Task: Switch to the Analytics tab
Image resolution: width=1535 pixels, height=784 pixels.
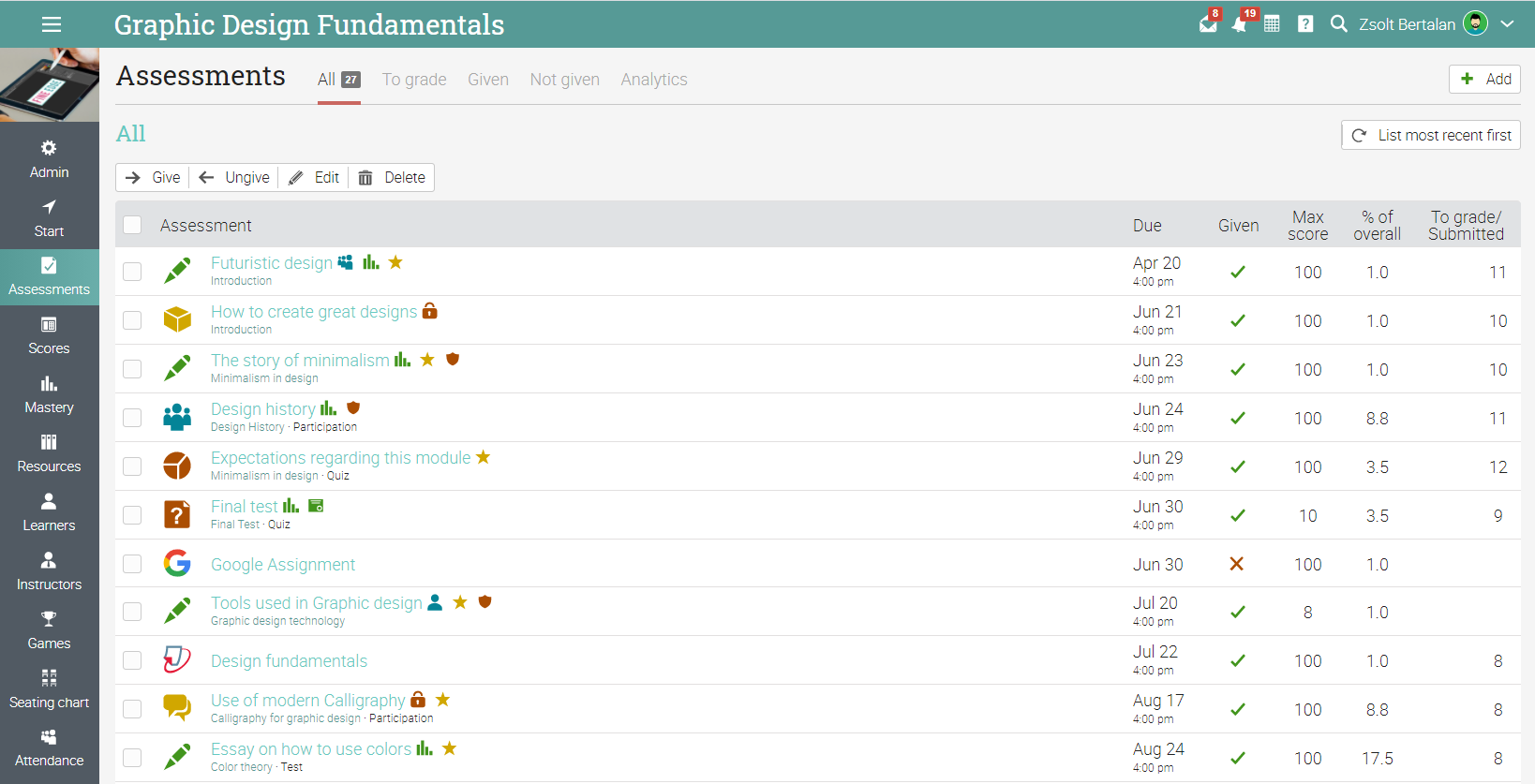Action: click(x=654, y=80)
